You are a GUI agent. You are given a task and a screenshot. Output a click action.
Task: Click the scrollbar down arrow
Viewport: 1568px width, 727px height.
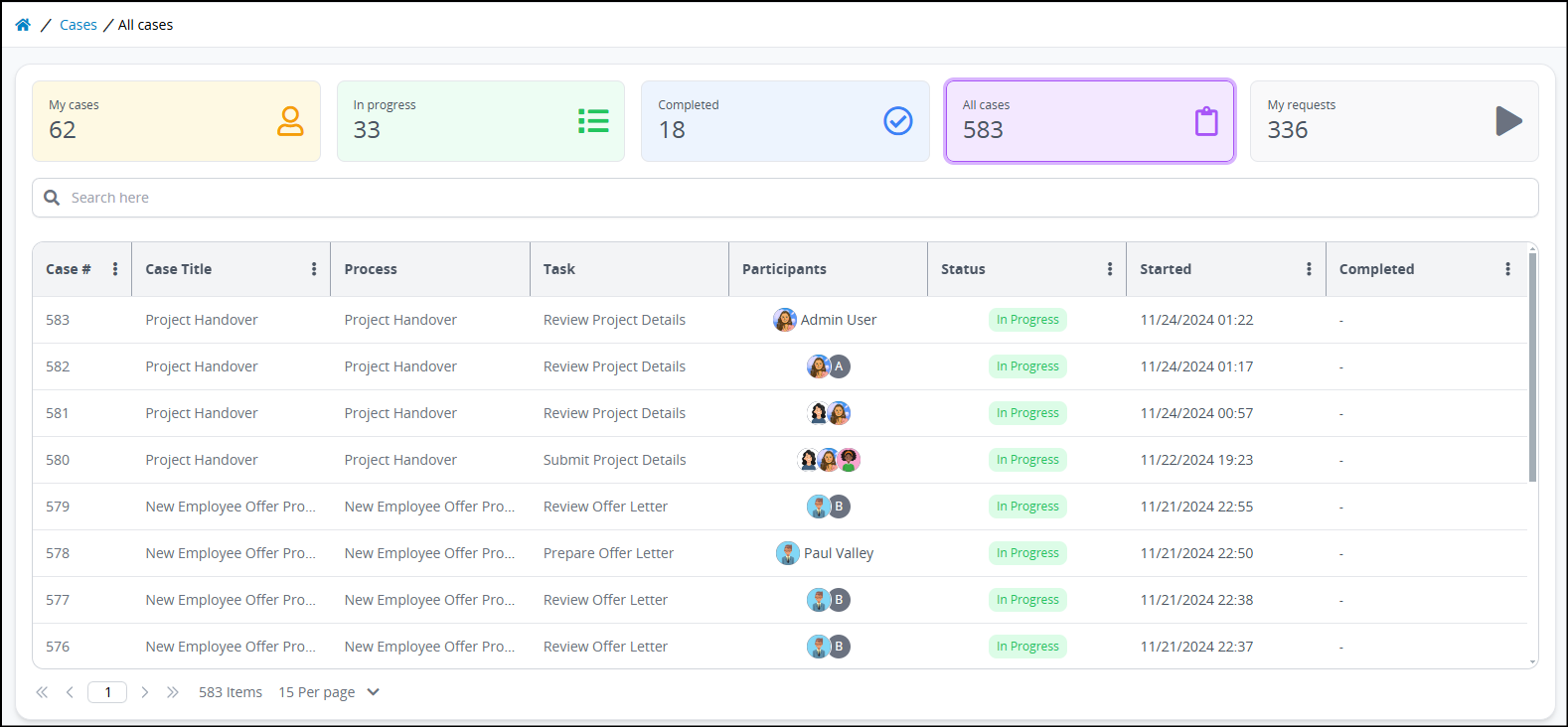(1532, 661)
